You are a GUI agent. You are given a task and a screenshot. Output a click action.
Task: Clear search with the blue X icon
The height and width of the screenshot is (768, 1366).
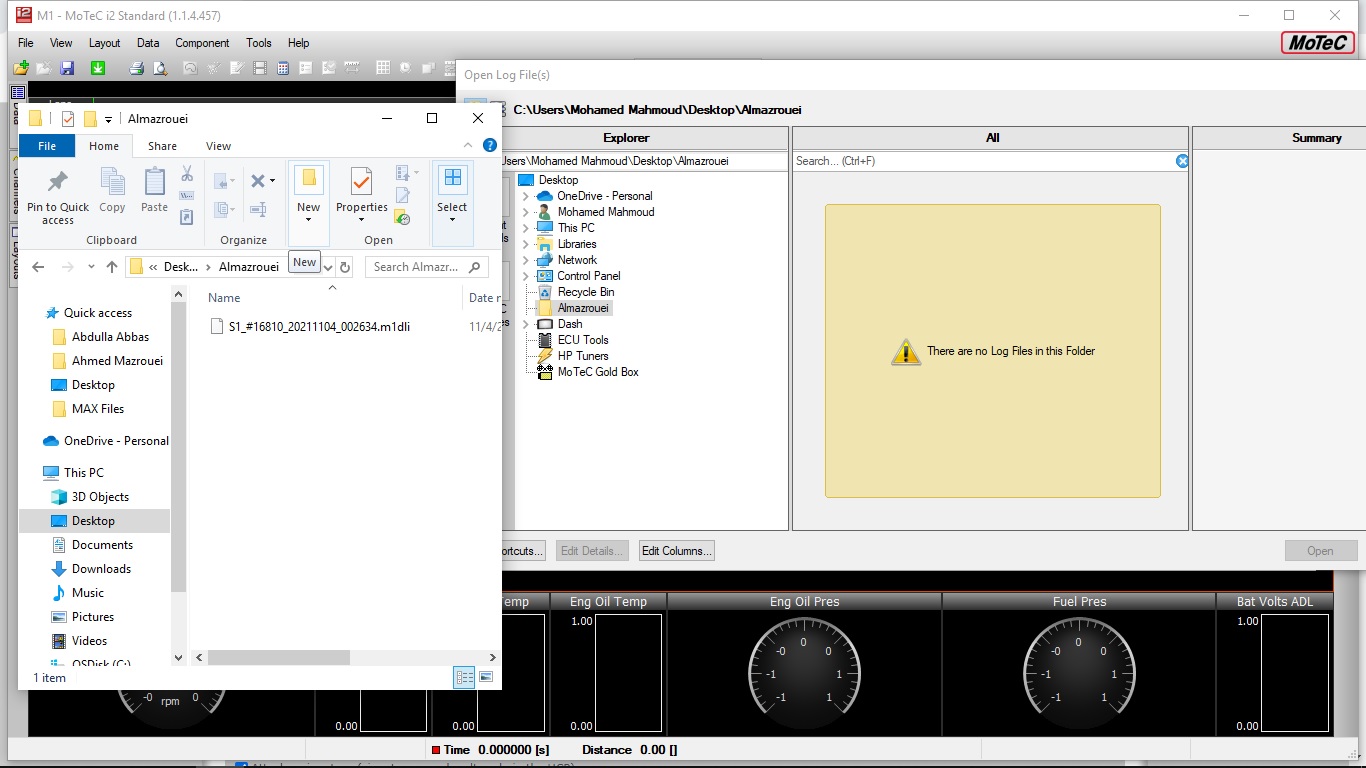(1182, 161)
